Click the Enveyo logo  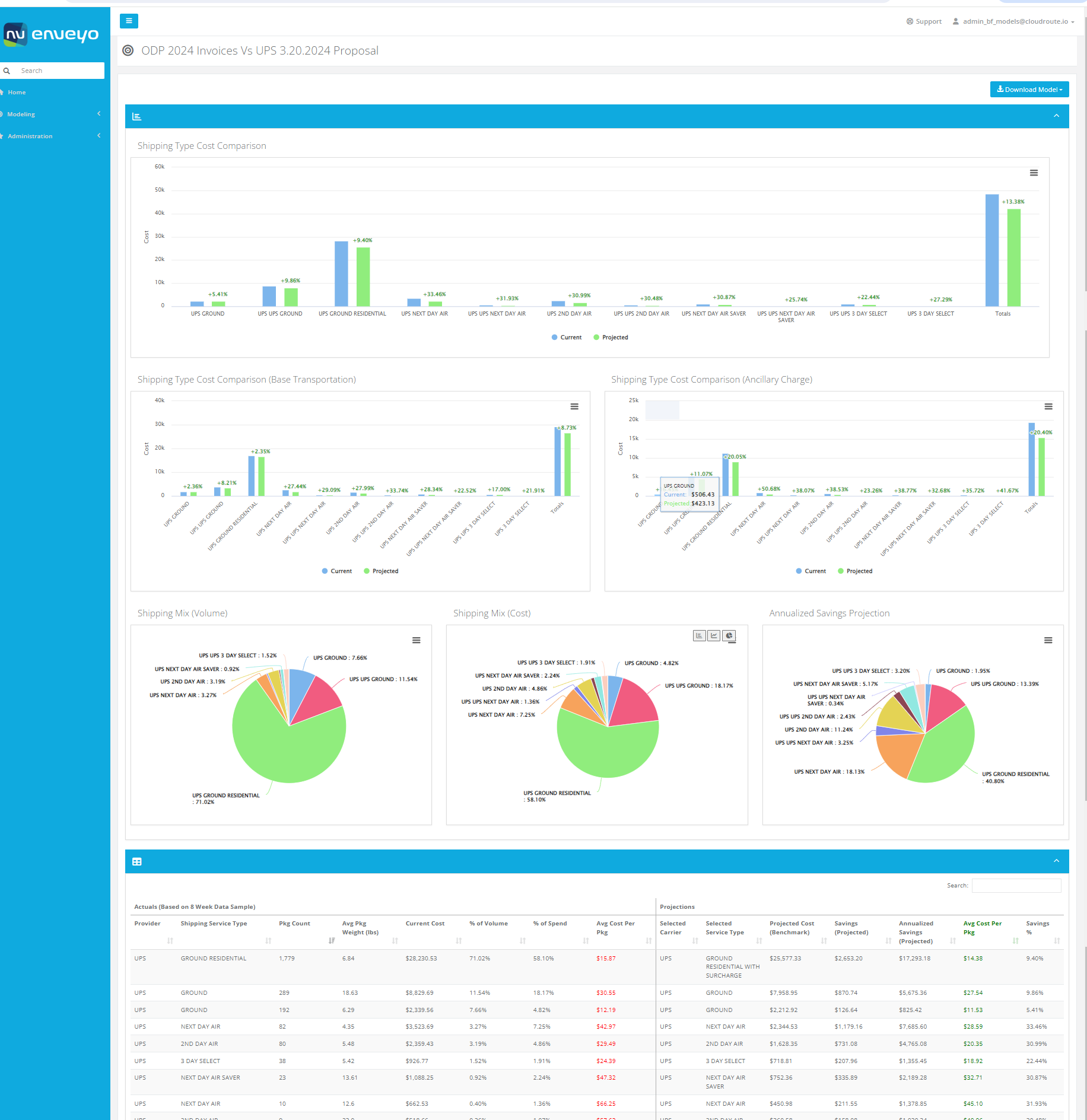(x=52, y=34)
